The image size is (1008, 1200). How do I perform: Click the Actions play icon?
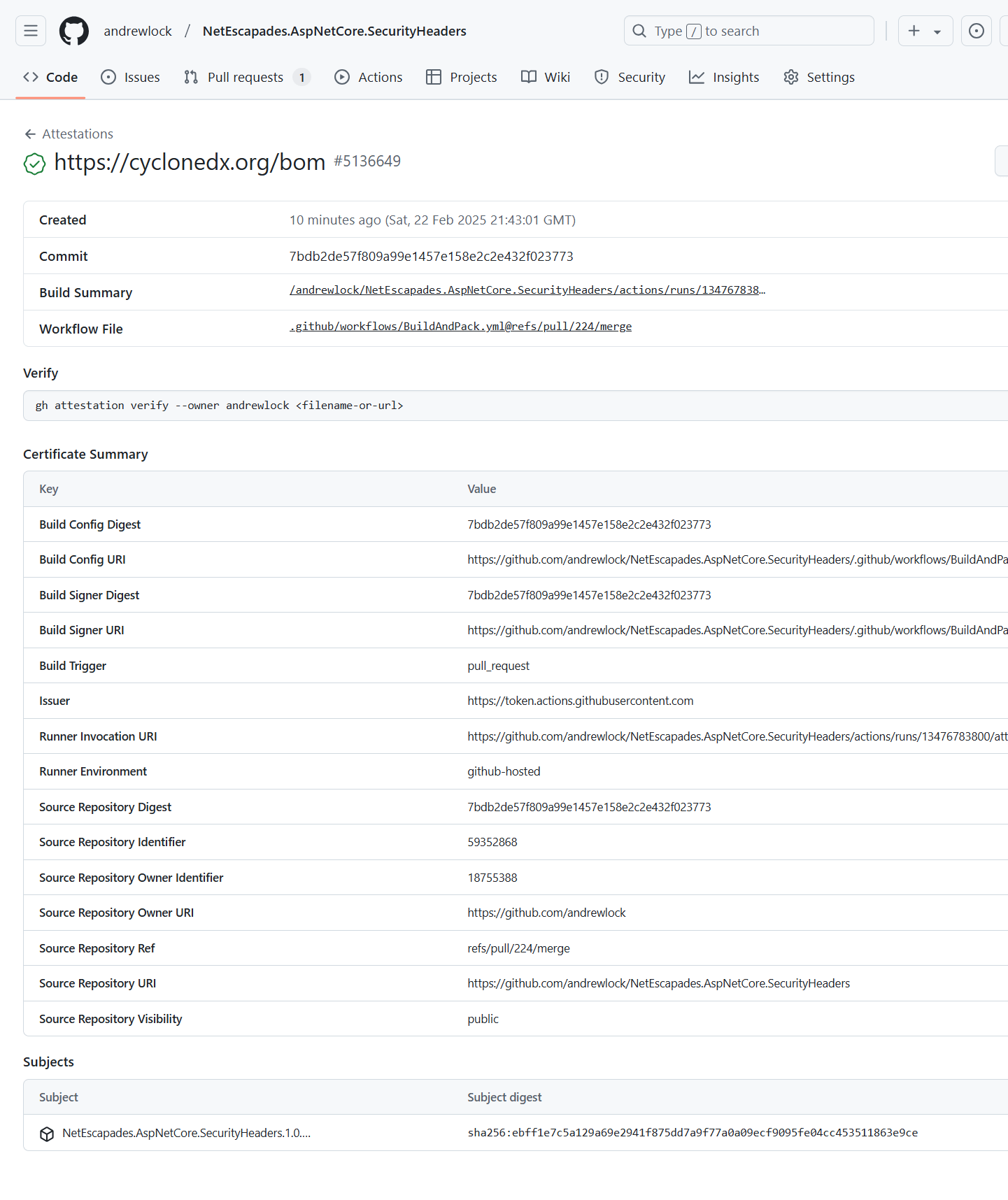[342, 77]
